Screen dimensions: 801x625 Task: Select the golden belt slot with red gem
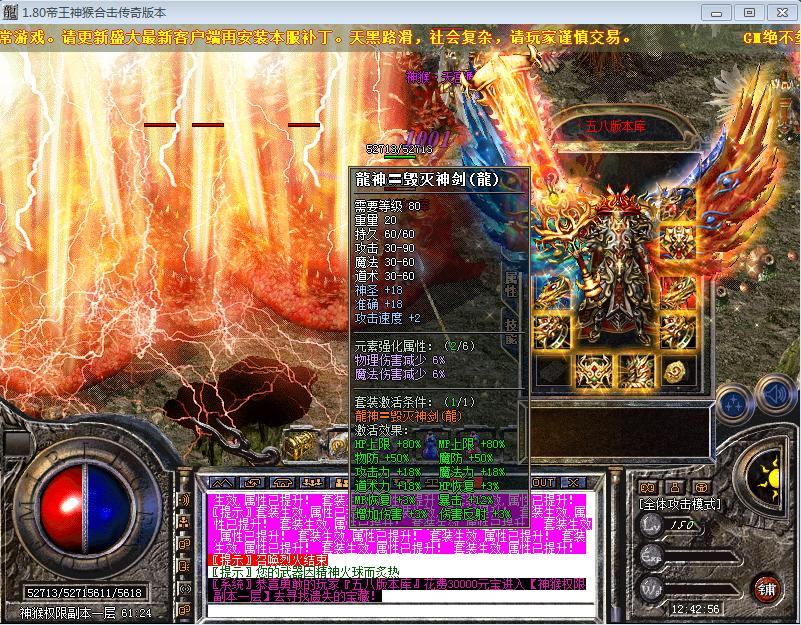click(x=594, y=371)
